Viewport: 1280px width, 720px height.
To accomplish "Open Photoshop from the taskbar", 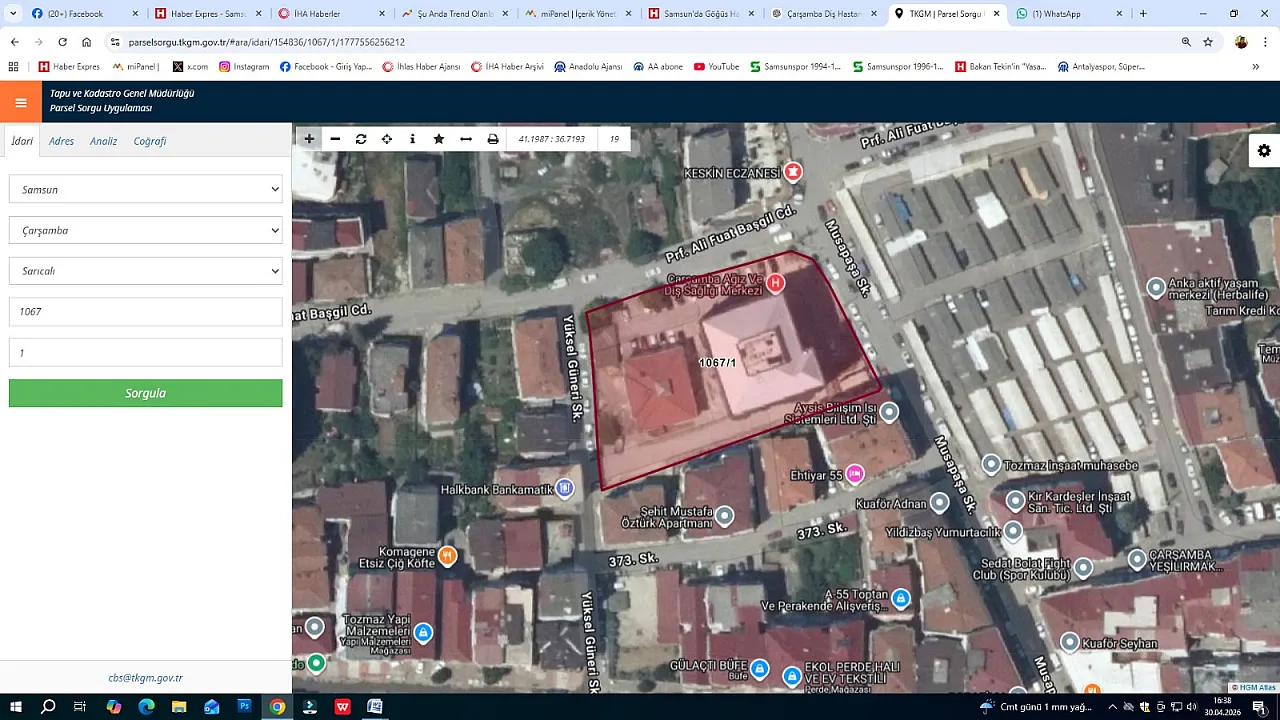I will pos(244,706).
